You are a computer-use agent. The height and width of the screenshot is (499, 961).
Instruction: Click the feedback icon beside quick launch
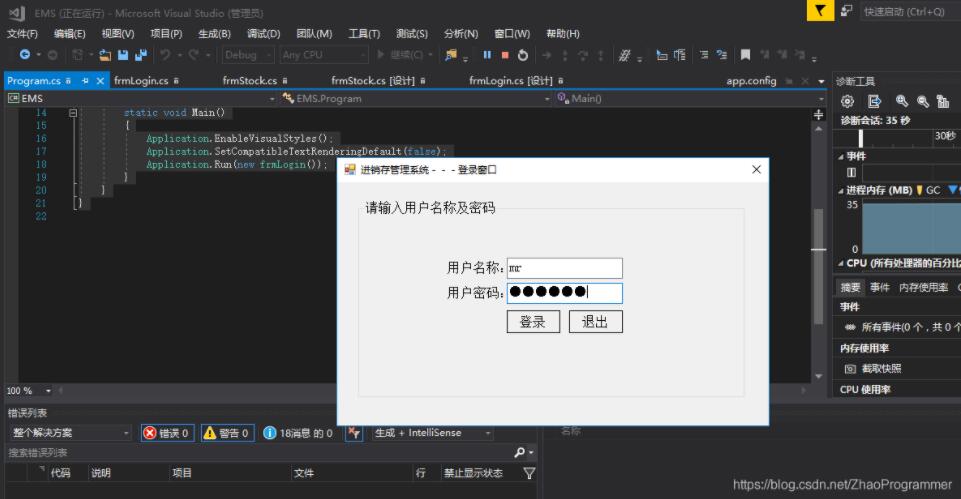[847, 10]
